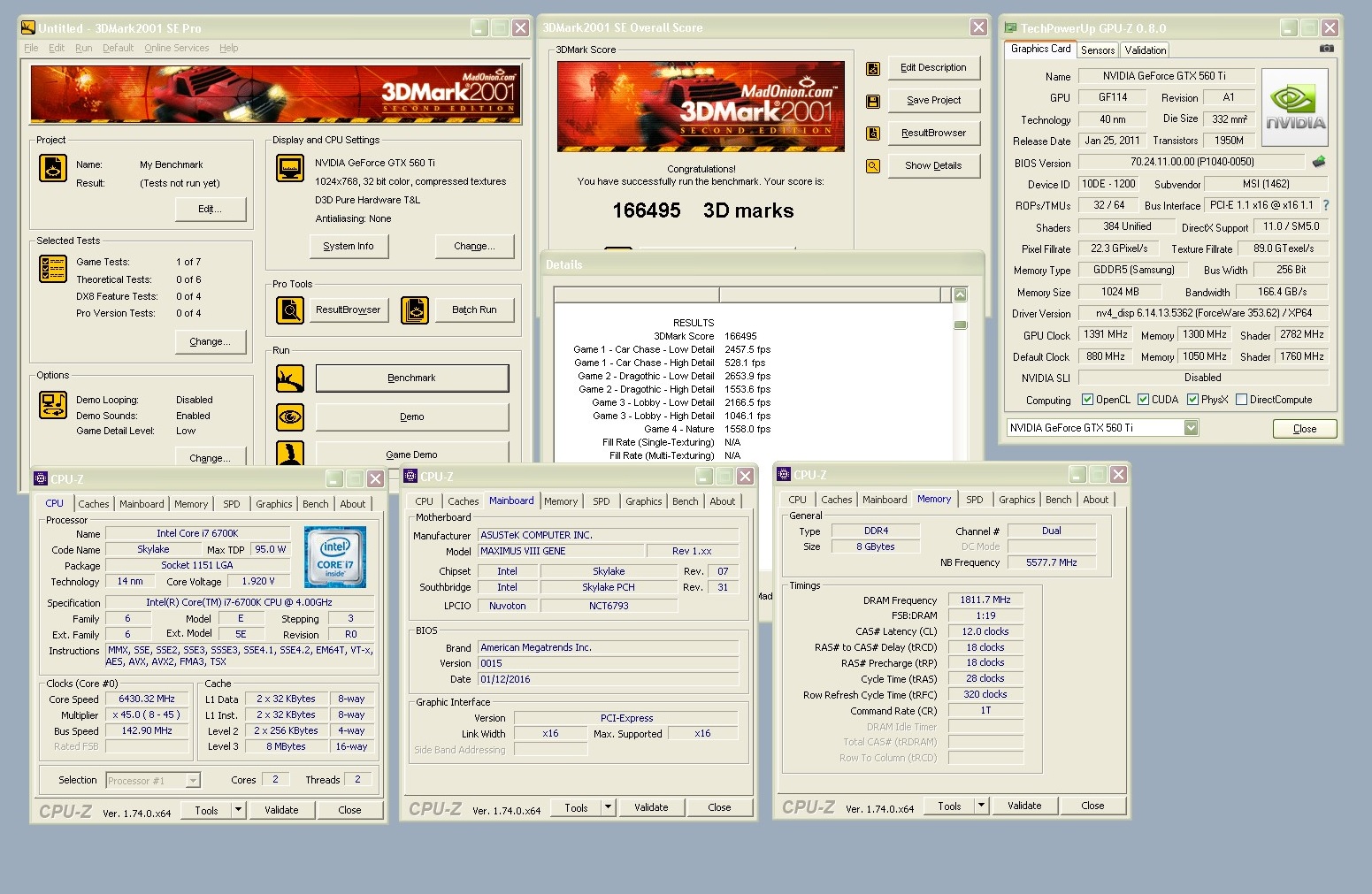The width and height of the screenshot is (1372, 894).
Task: Click the Edit... button in Project section
Action: pyautogui.click(x=211, y=209)
